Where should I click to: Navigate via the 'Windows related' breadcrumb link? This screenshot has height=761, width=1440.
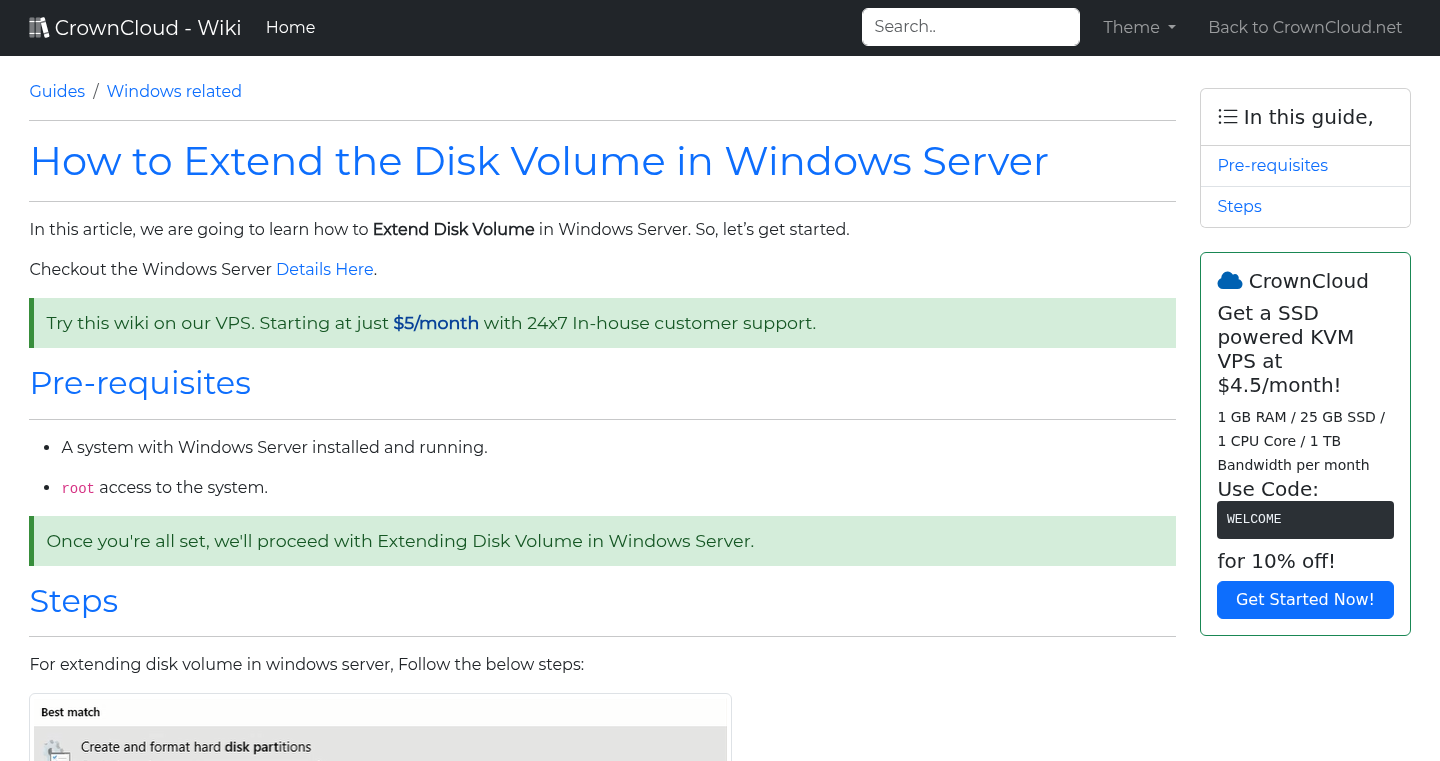pyautogui.click(x=174, y=91)
